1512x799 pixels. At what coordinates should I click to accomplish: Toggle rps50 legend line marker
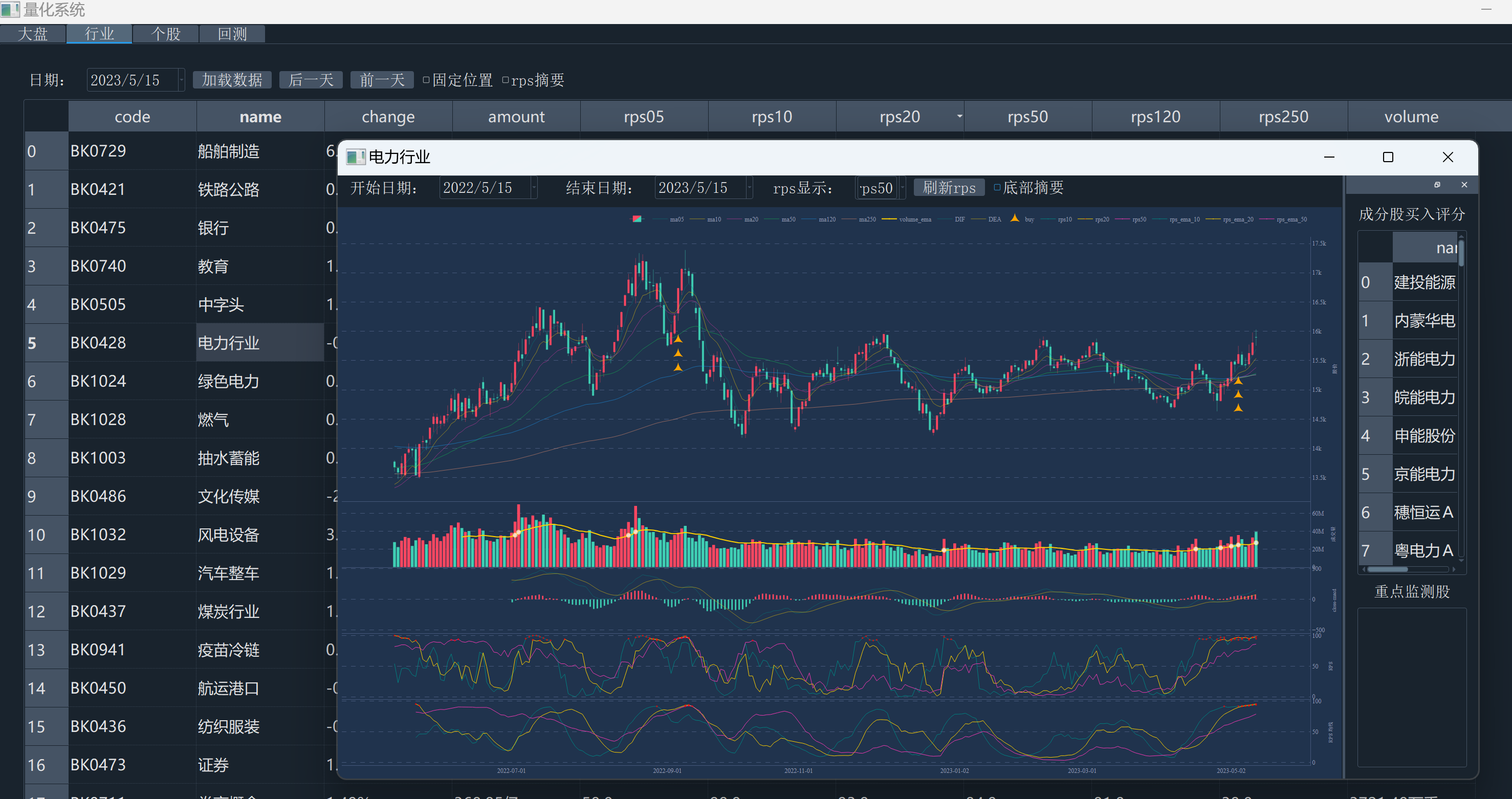click(x=1122, y=219)
